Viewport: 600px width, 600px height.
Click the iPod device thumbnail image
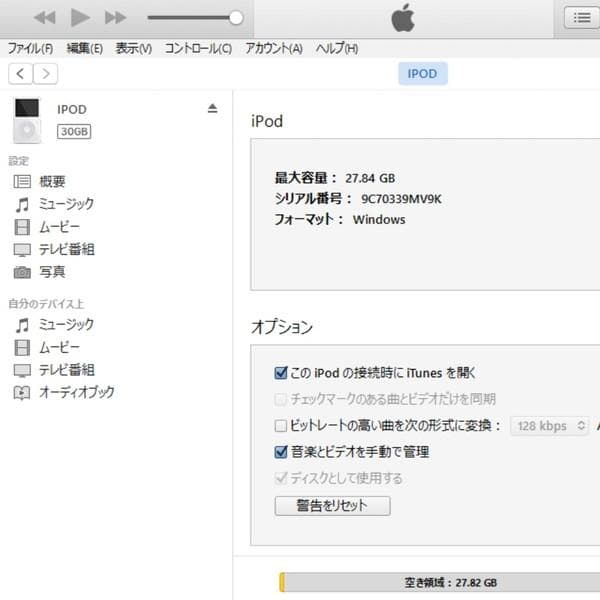[x=27, y=121]
